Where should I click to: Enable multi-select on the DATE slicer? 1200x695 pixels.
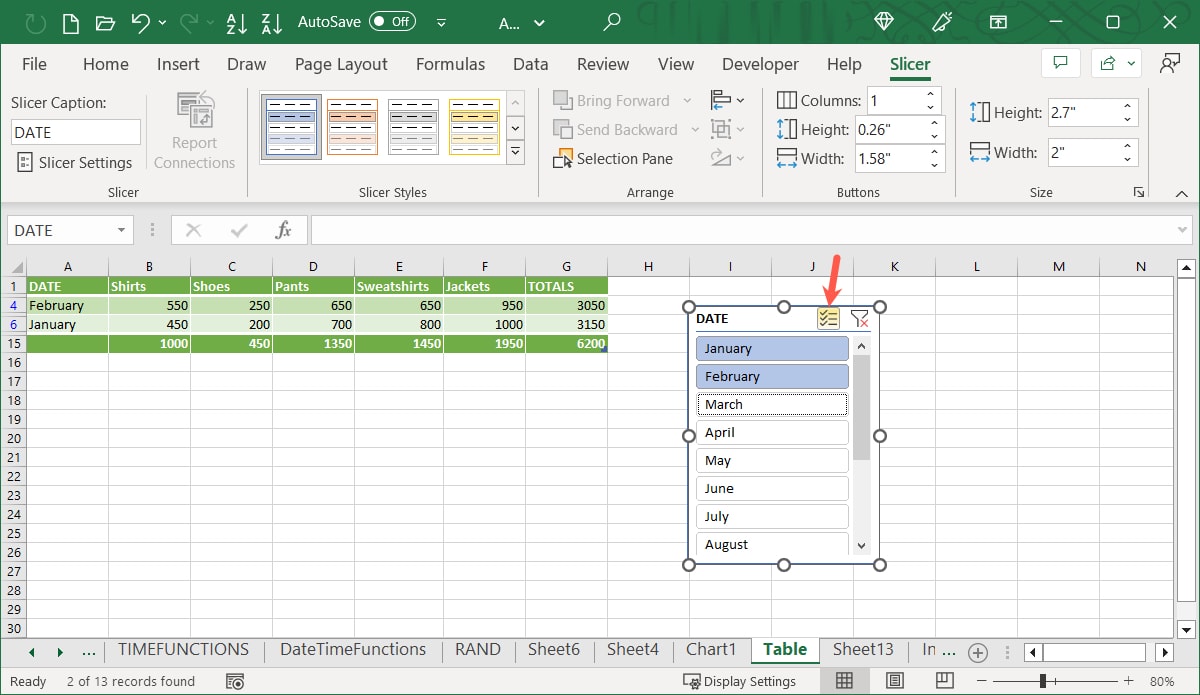coord(827,318)
